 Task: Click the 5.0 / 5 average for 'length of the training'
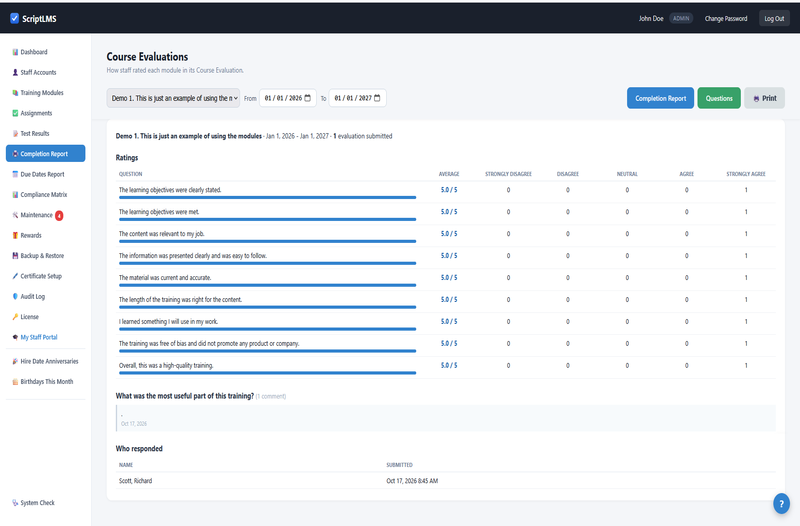[449, 299]
